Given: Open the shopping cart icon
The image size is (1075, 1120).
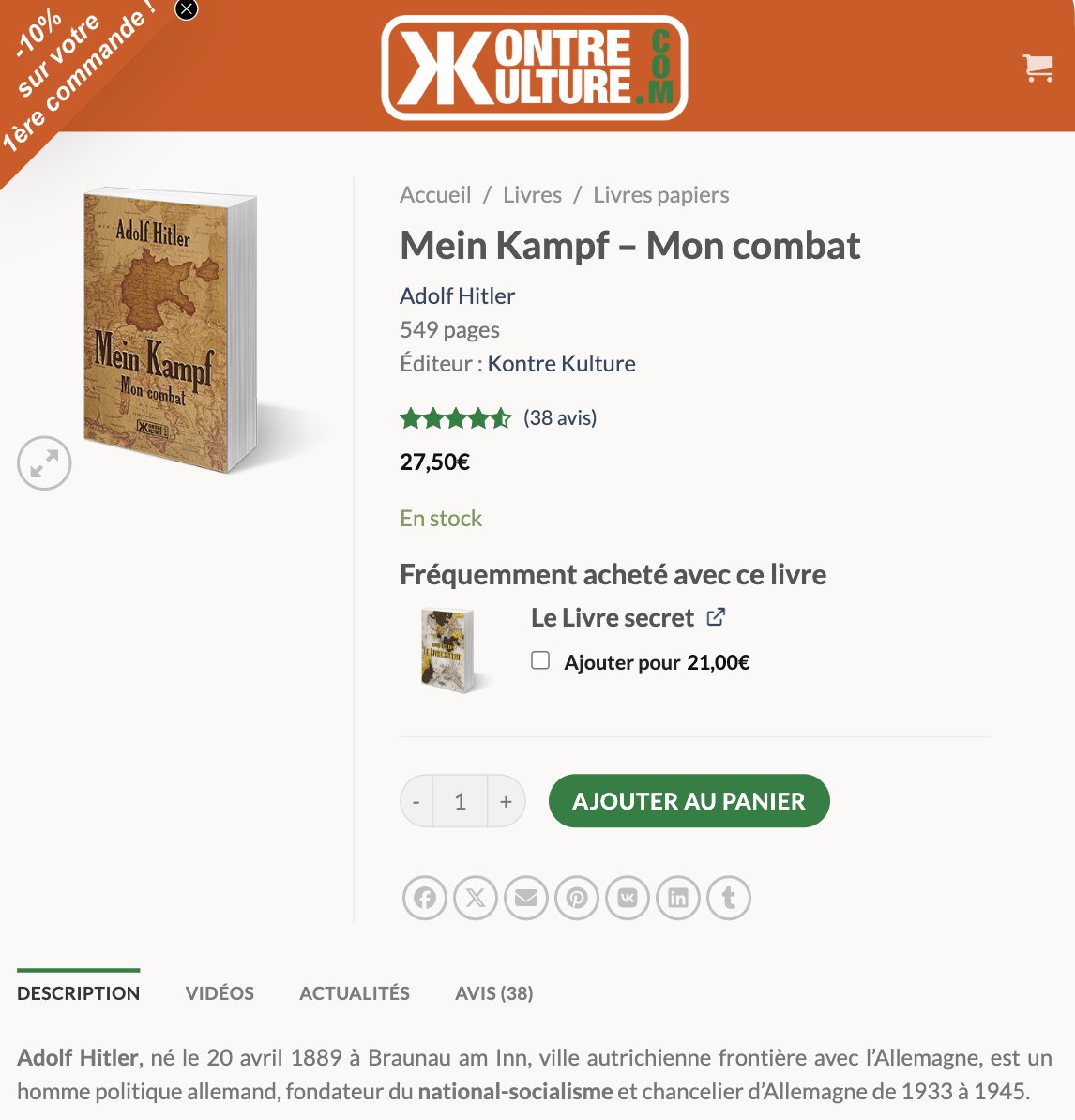Looking at the screenshot, I should pyautogui.click(x=1037, y=68).
